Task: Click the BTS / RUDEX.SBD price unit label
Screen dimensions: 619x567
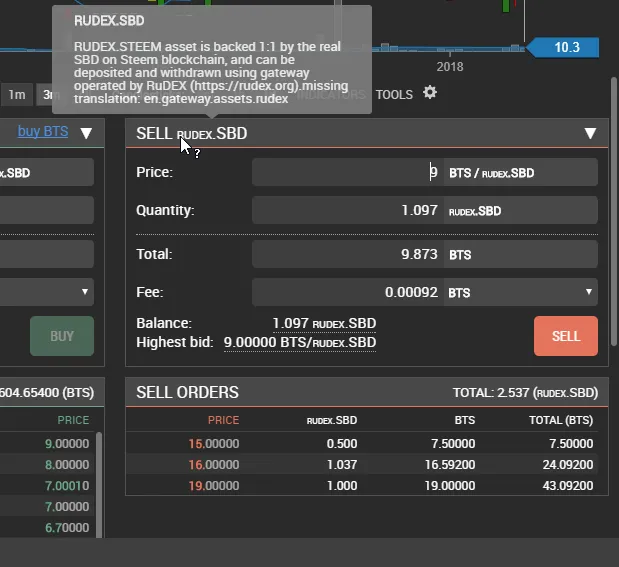Action: coord(491,173)
